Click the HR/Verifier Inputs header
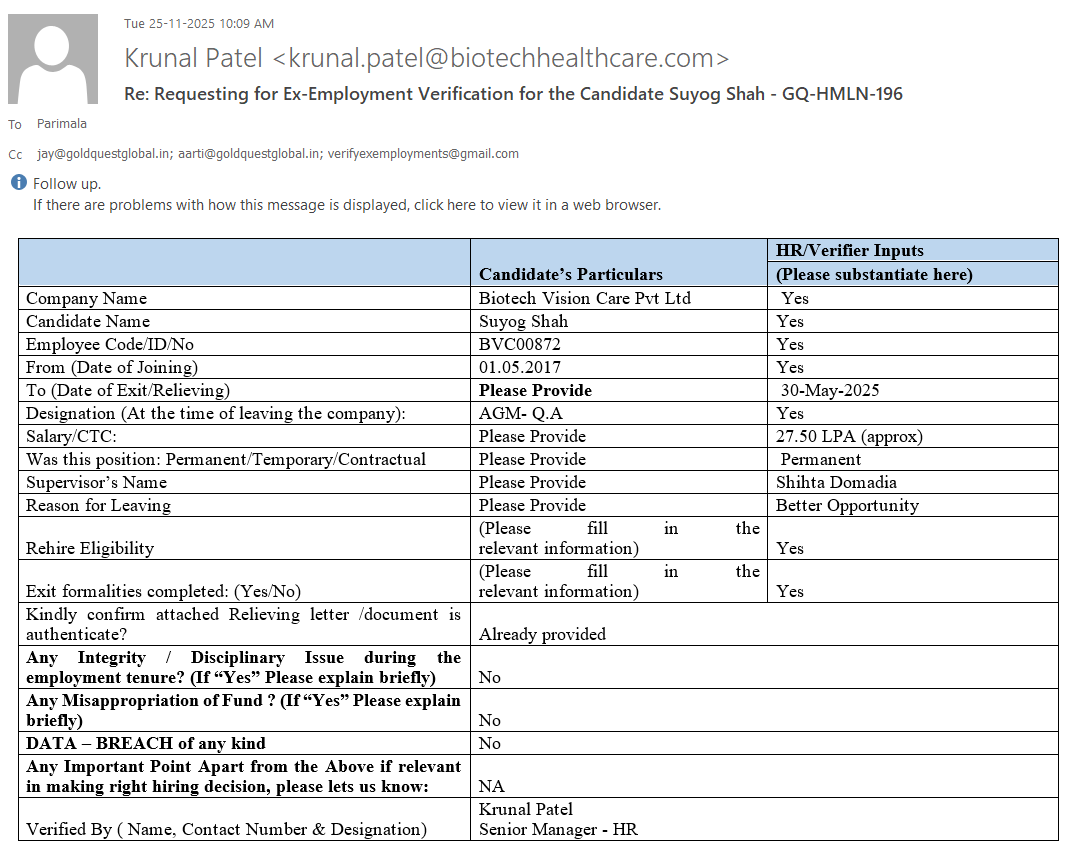Image resolution: width=1077 pixels, height=848 pixels. pos(850,251)
